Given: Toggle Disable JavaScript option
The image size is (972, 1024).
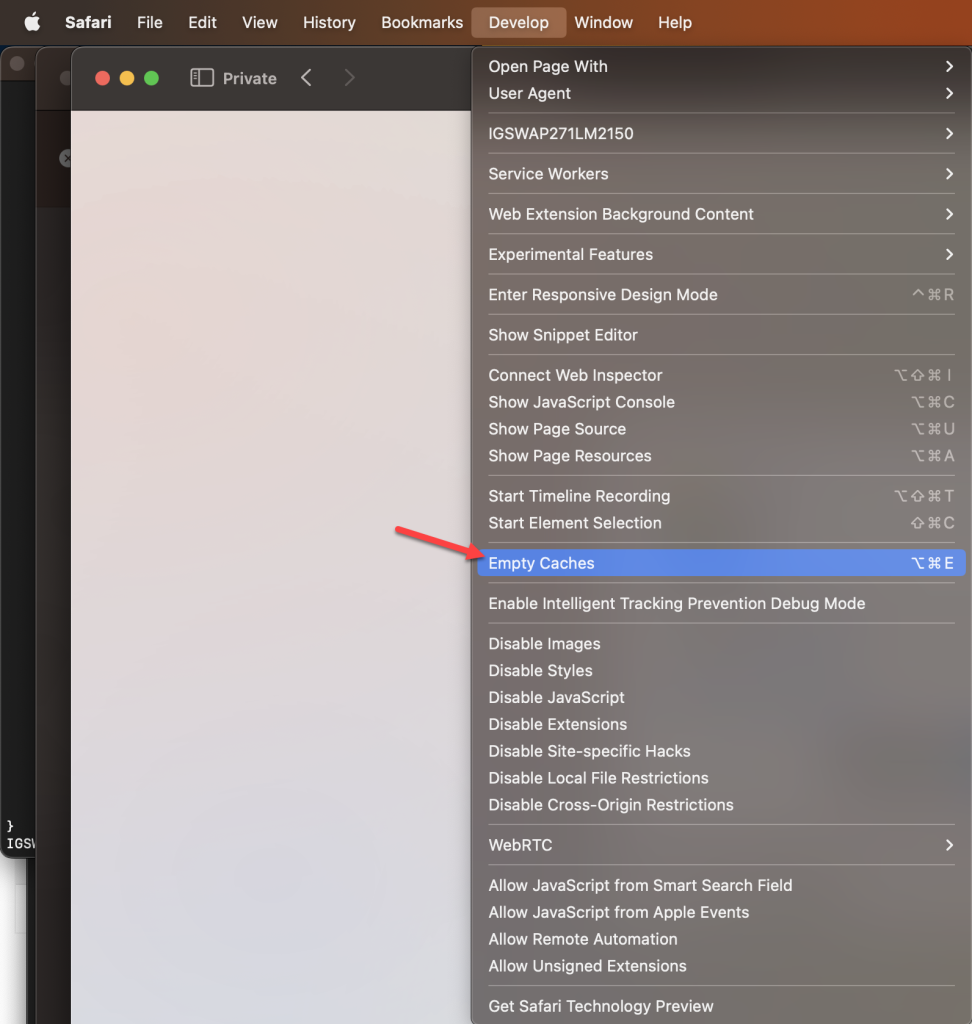Looking at the screenshot, I should 721,697.
